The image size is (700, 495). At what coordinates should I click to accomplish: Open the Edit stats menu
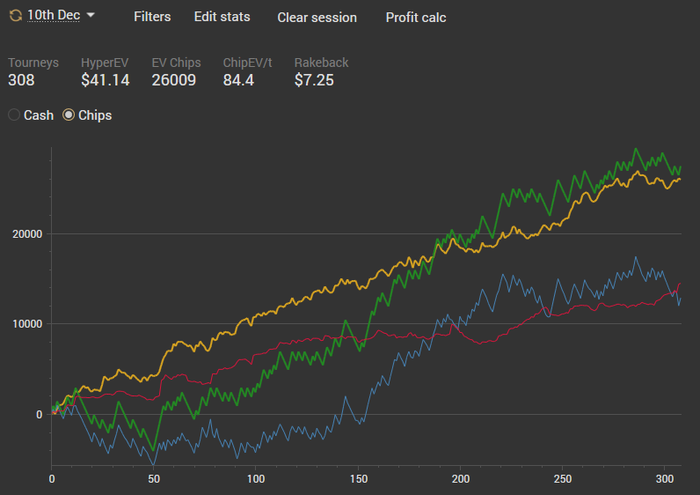tap(222, 17)
